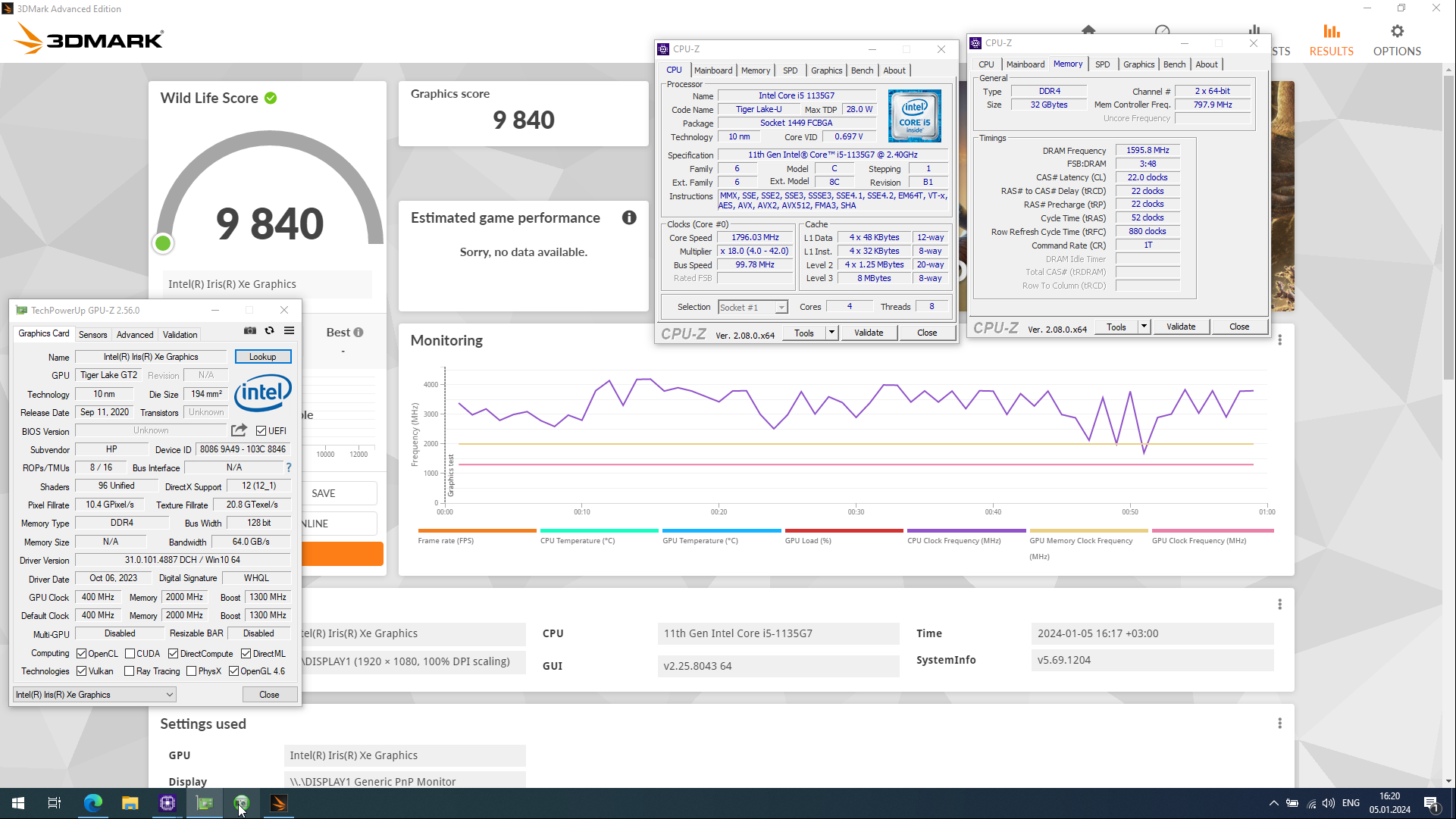The height and width of the screenshot is (819, 1456).
Task: Click the Wild Life Score green checkmark
Action: point(271,98)
